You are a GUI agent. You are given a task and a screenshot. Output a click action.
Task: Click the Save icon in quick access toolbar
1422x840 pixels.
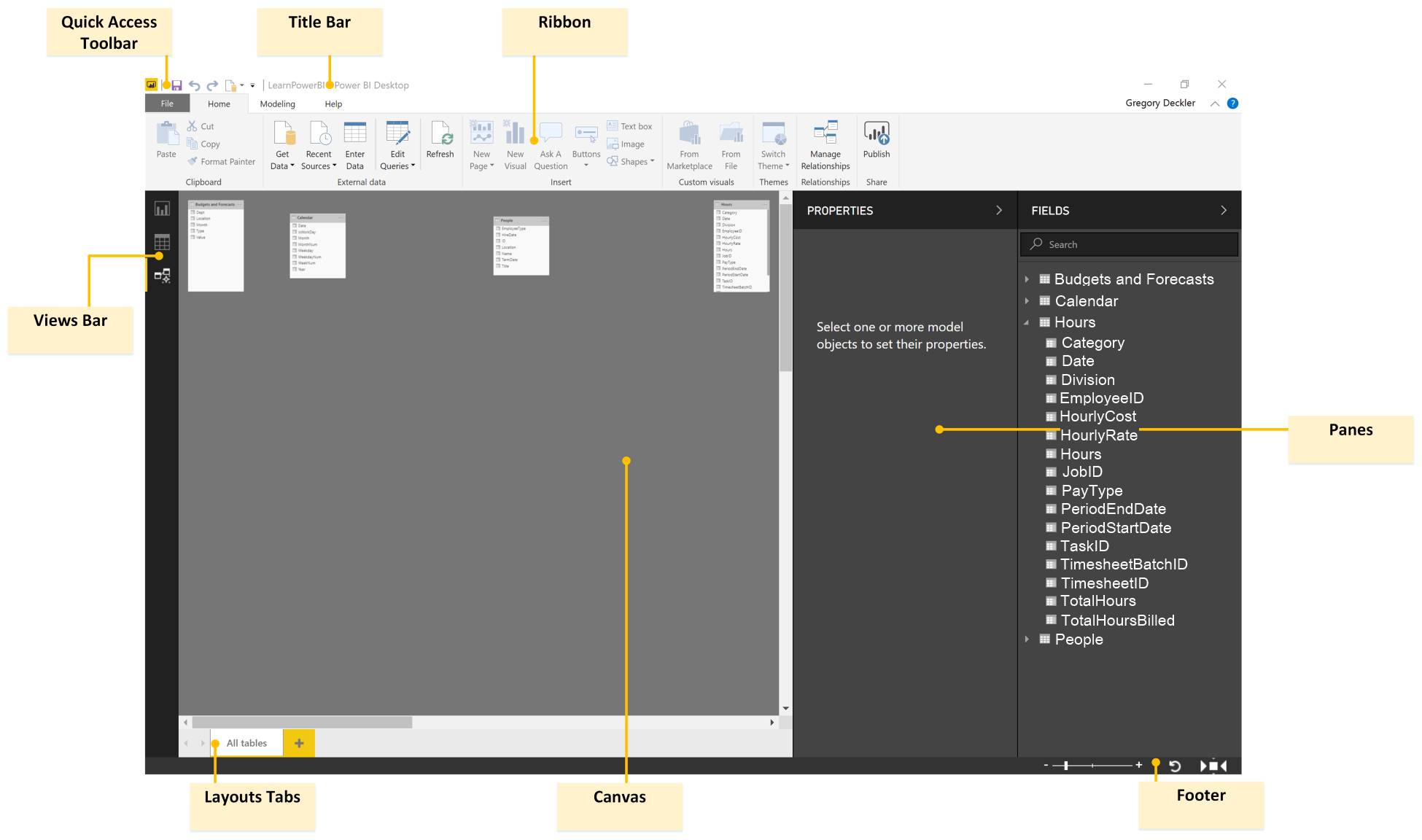[176, 85]
